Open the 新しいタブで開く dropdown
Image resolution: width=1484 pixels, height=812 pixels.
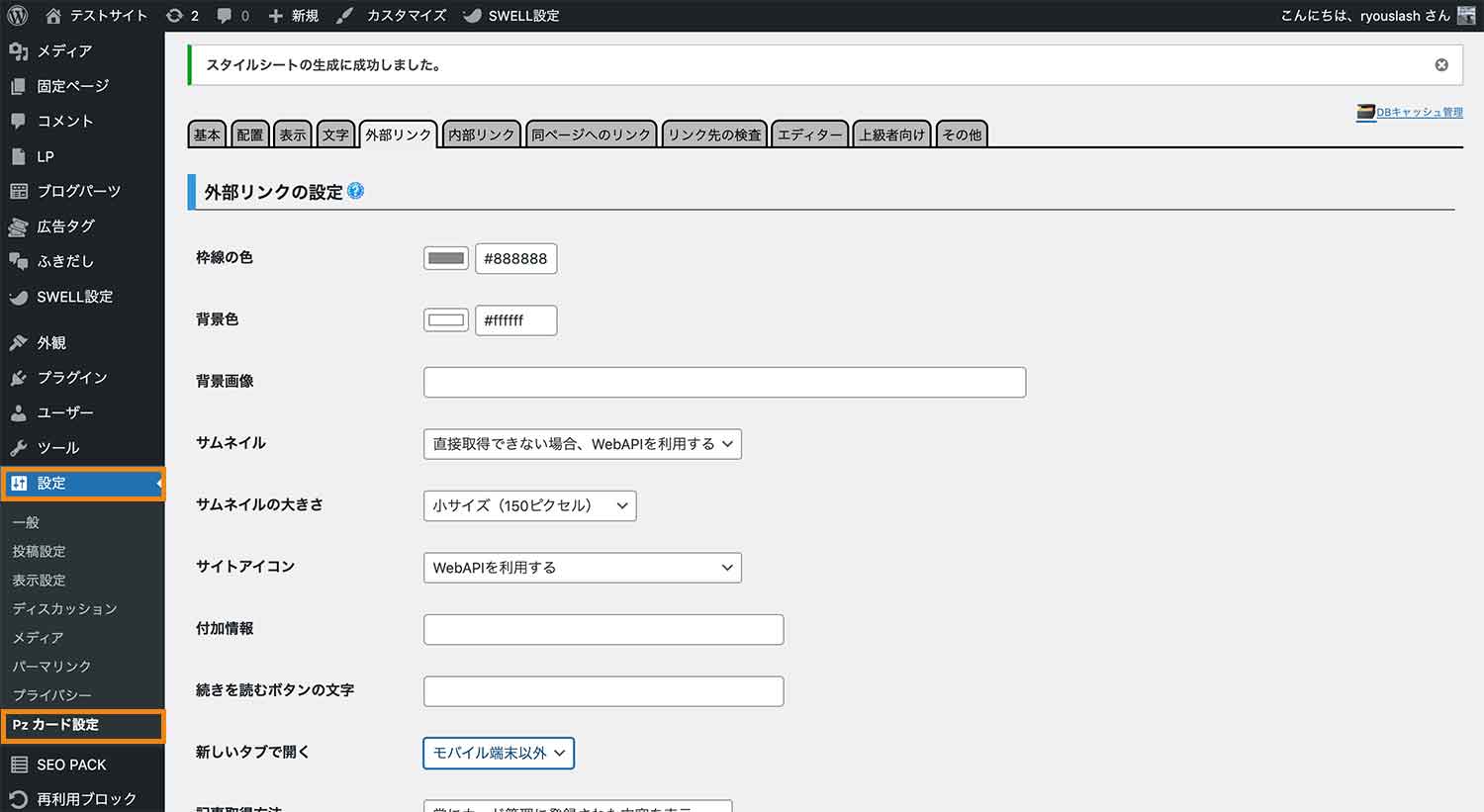(x=498, y=753)
